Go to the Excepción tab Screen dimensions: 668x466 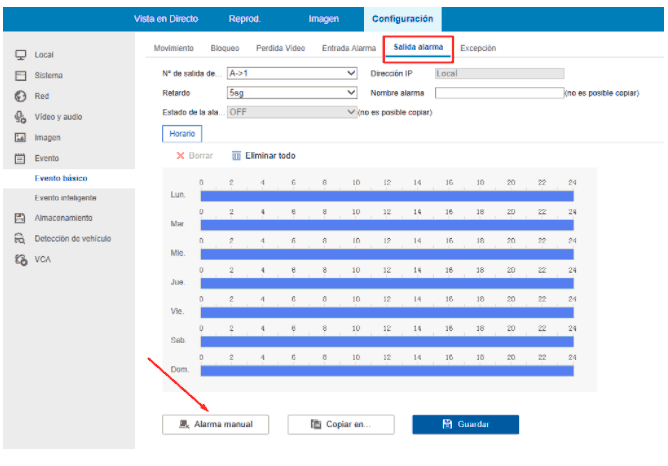(477, 48)
